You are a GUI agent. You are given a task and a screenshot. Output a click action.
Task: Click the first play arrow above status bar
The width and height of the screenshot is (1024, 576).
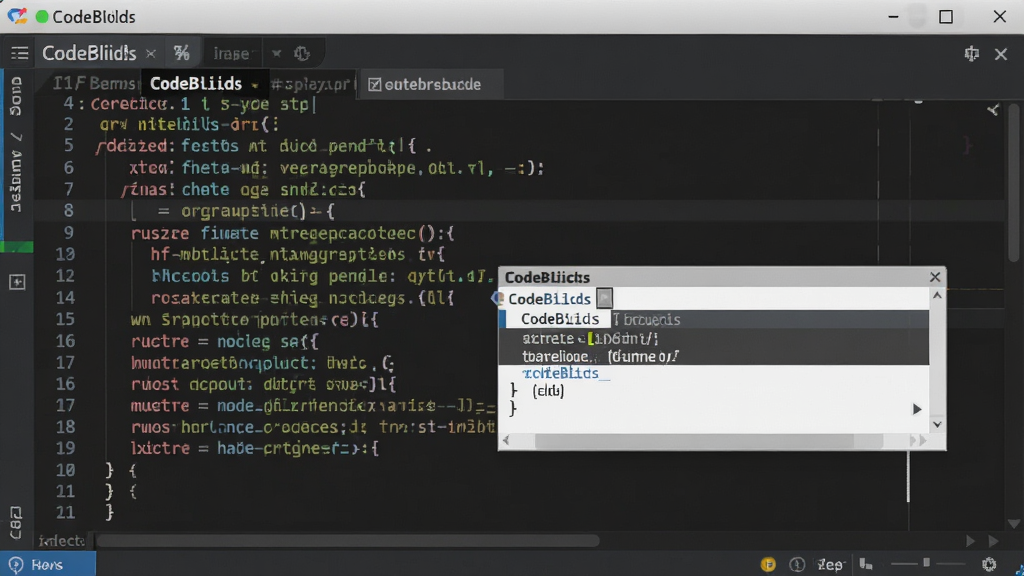pos(970,541)
